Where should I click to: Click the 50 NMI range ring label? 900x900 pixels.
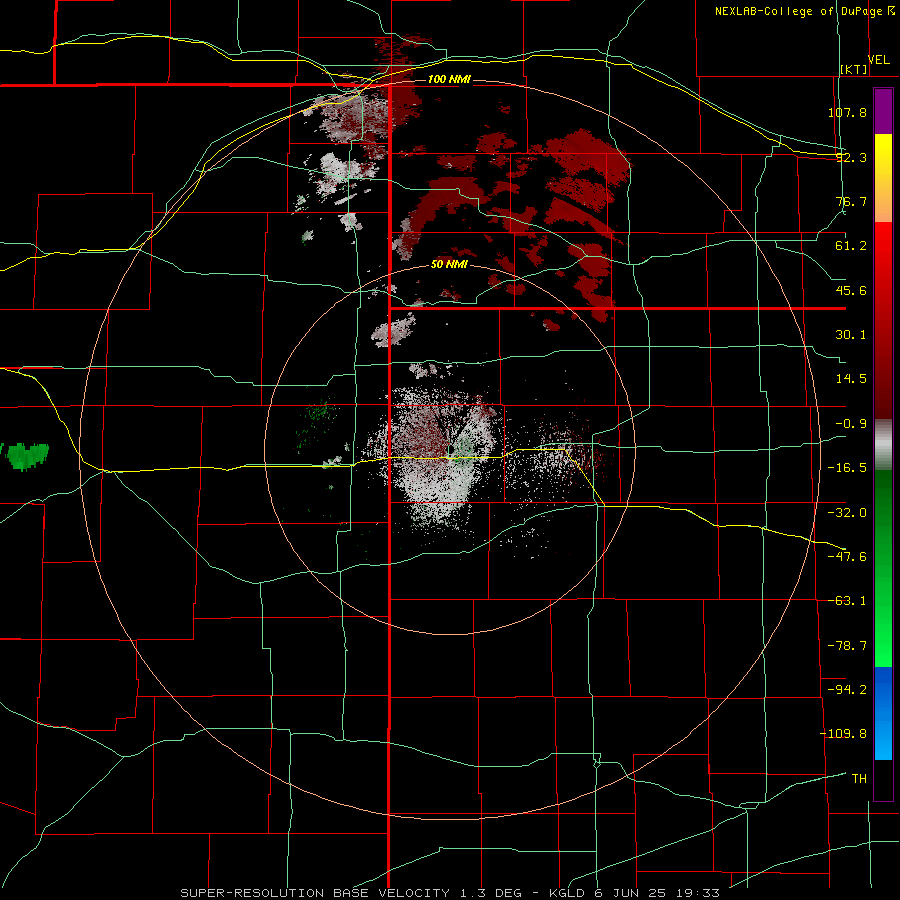click(x=449, y=265)
